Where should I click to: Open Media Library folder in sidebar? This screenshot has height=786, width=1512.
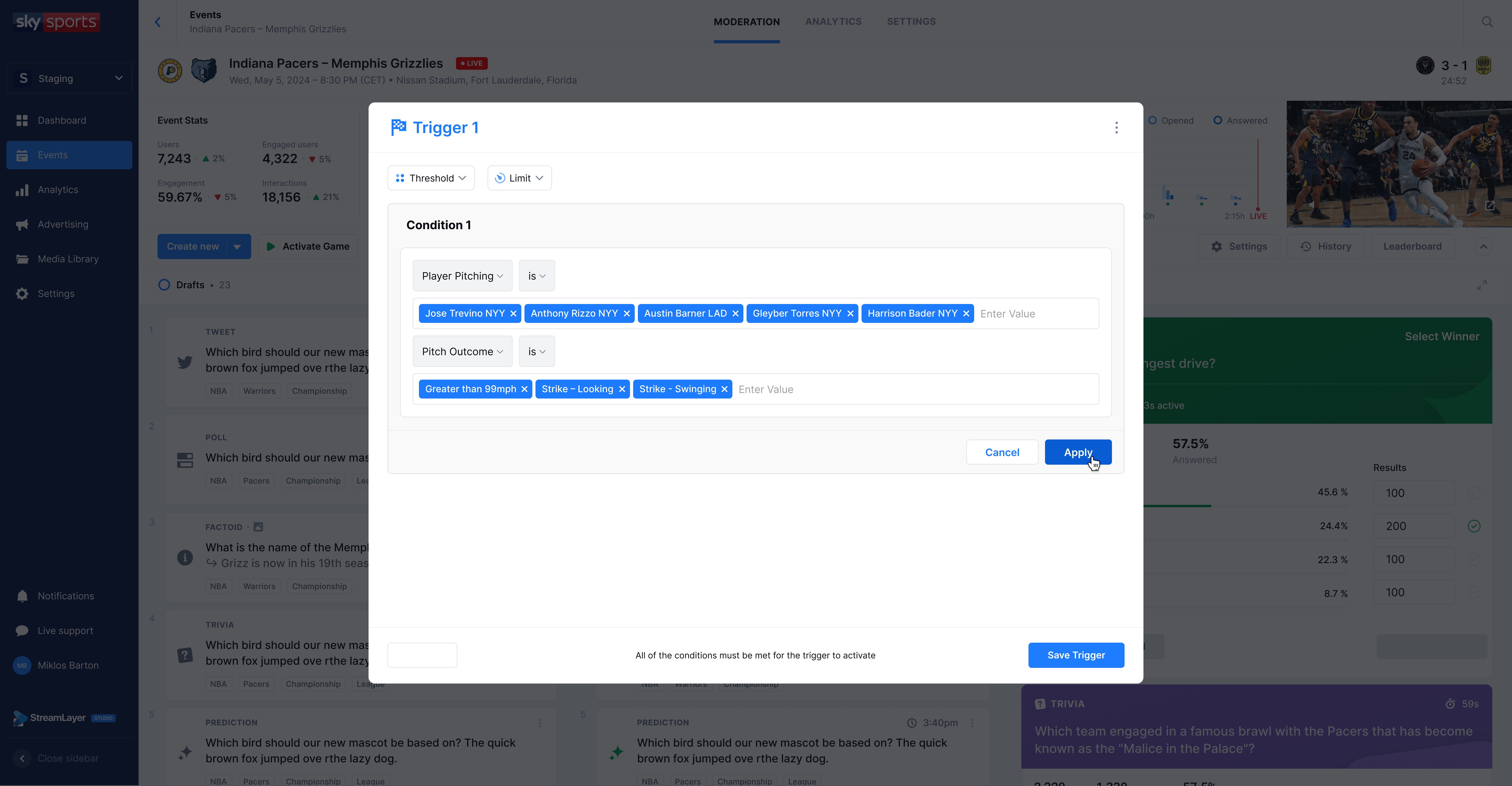[22, 259]
